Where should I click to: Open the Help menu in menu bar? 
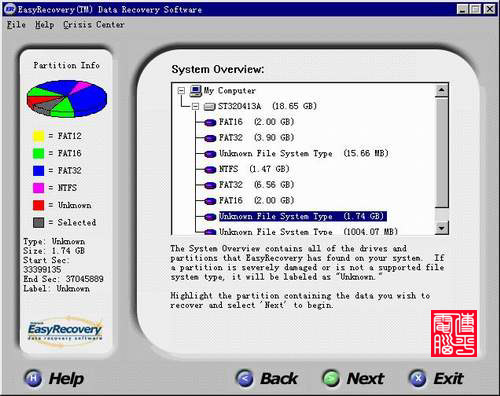(x=45, y=25)
